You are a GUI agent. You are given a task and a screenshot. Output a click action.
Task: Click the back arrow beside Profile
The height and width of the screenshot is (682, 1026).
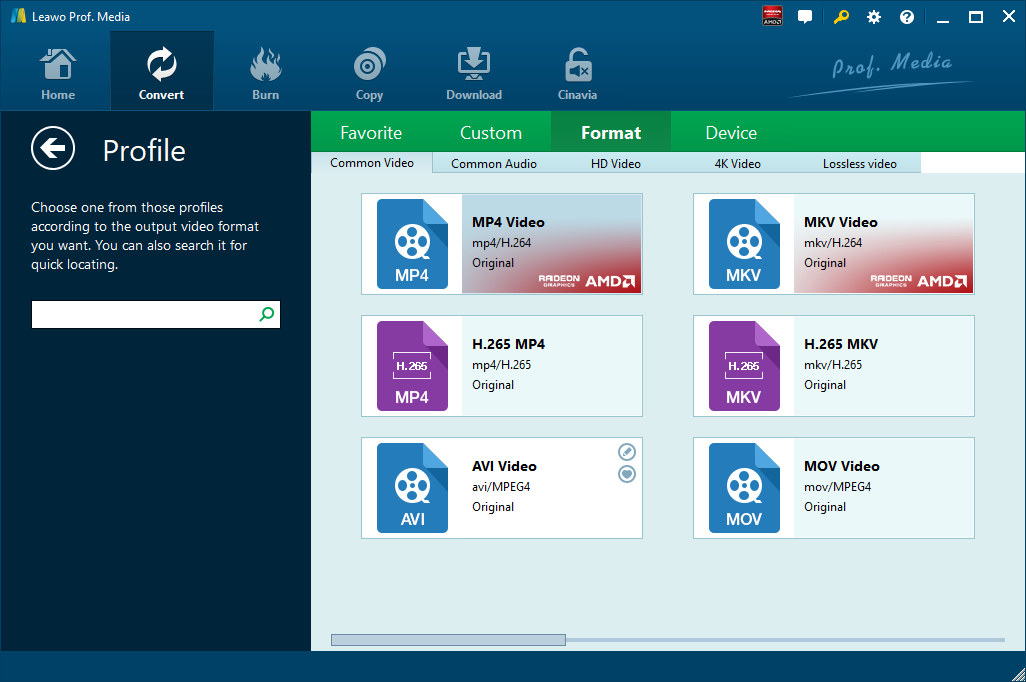tap(53, 149)
